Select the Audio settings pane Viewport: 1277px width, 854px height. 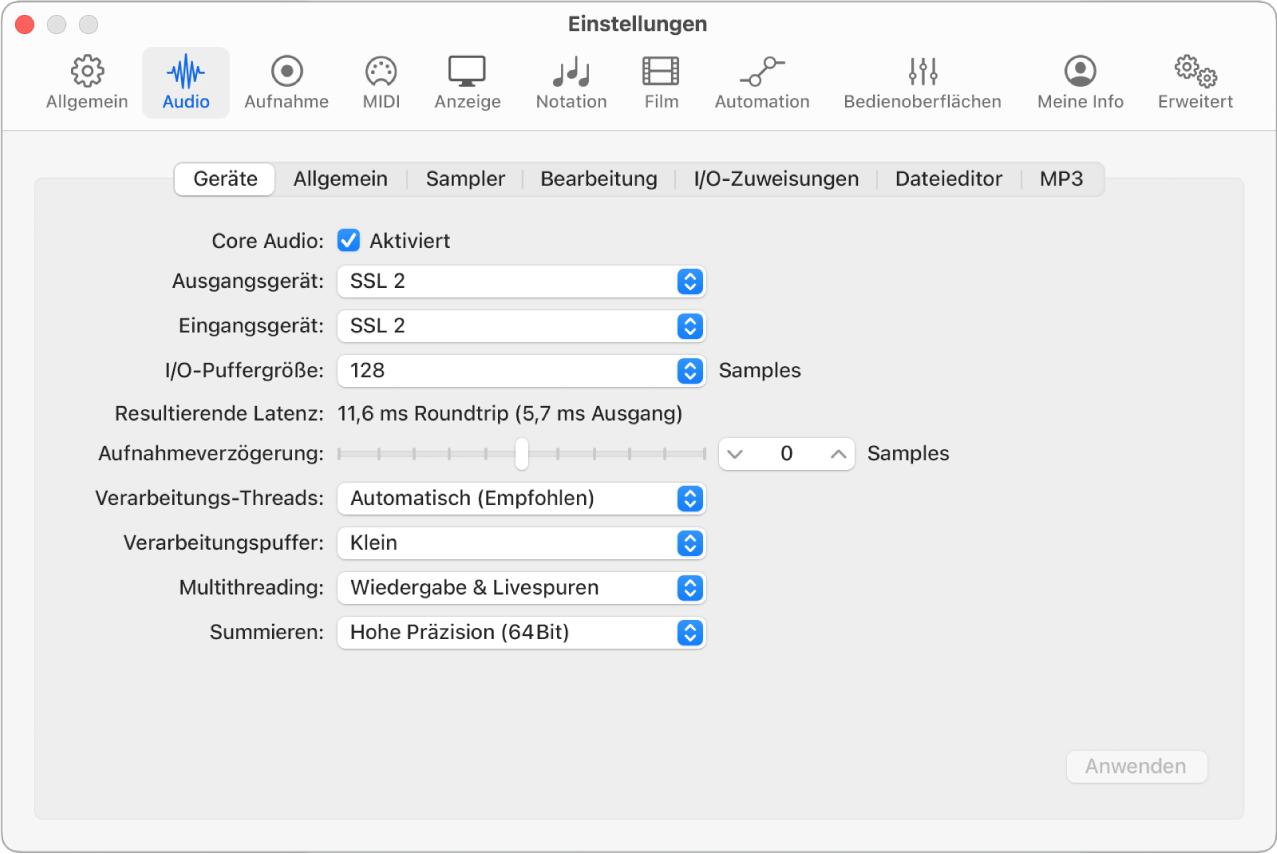click(185, 82)
